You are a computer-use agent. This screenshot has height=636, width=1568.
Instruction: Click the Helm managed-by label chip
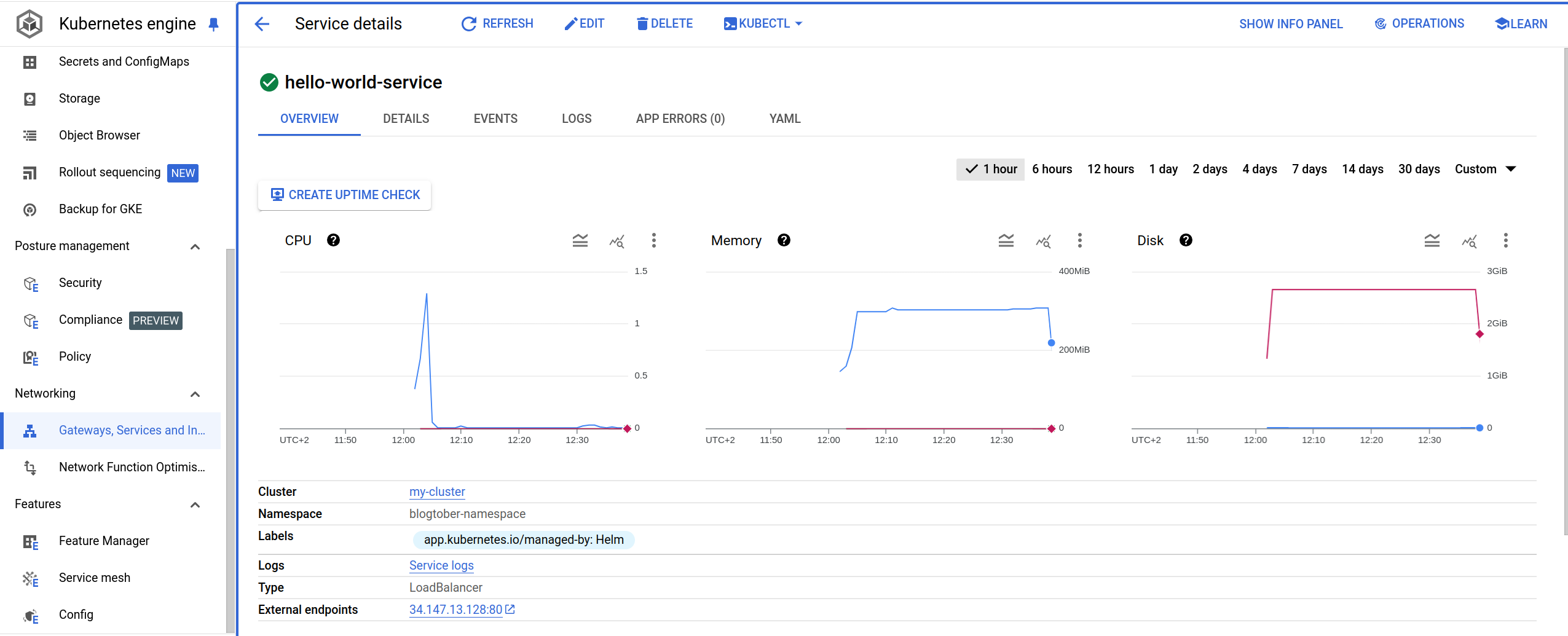click(x=523, y=540)
